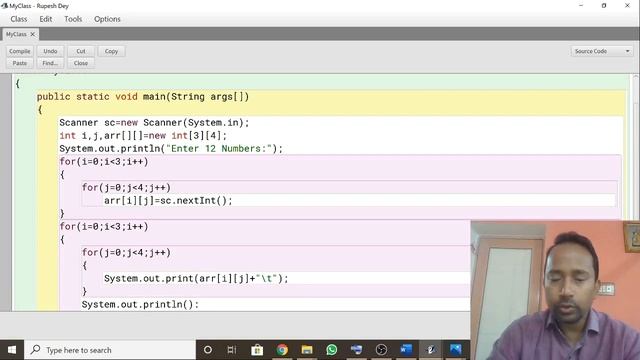Open Microsoft Store from taskbar

pos(257,350)
